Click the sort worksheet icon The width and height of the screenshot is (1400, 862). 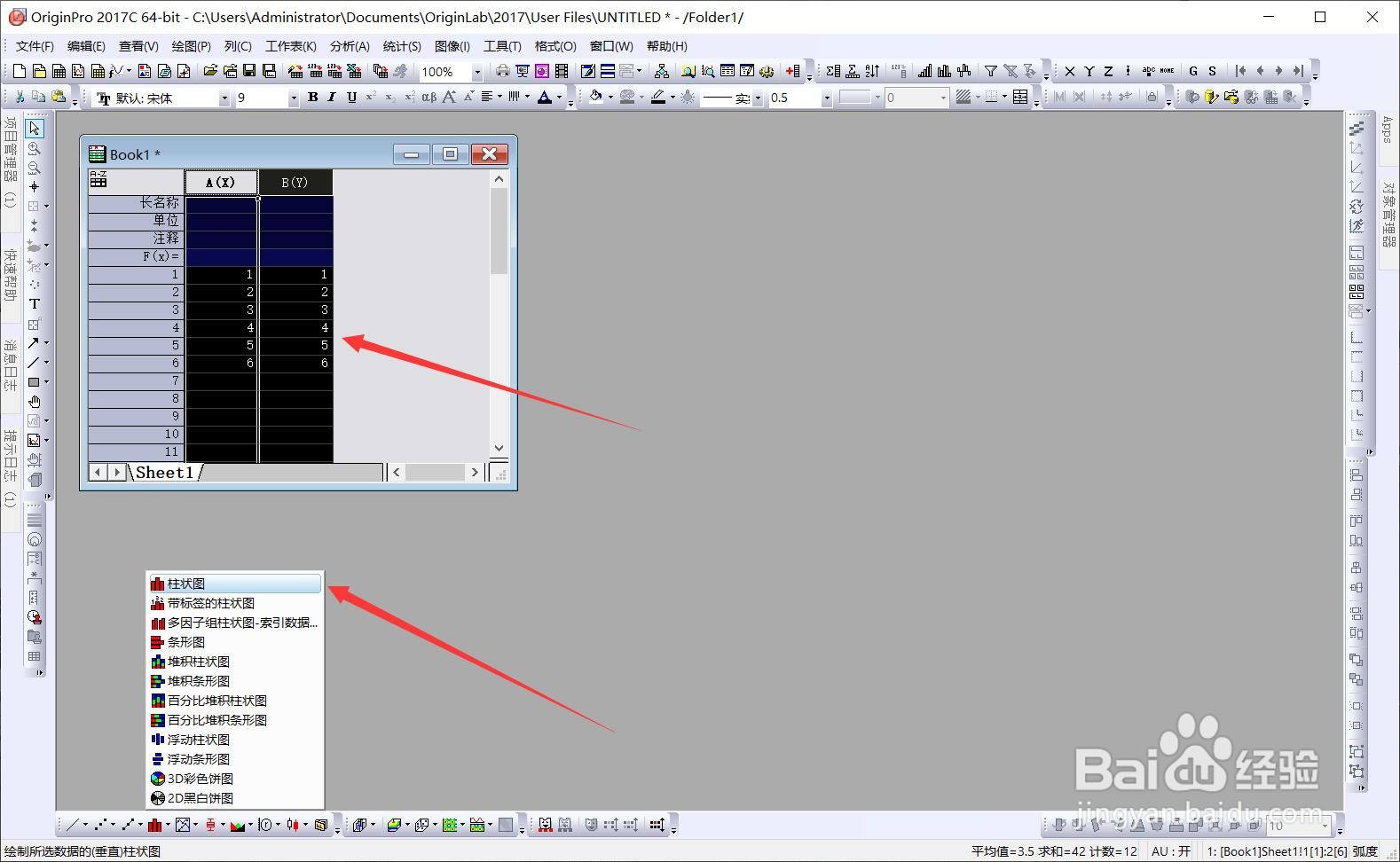point(872,71)
